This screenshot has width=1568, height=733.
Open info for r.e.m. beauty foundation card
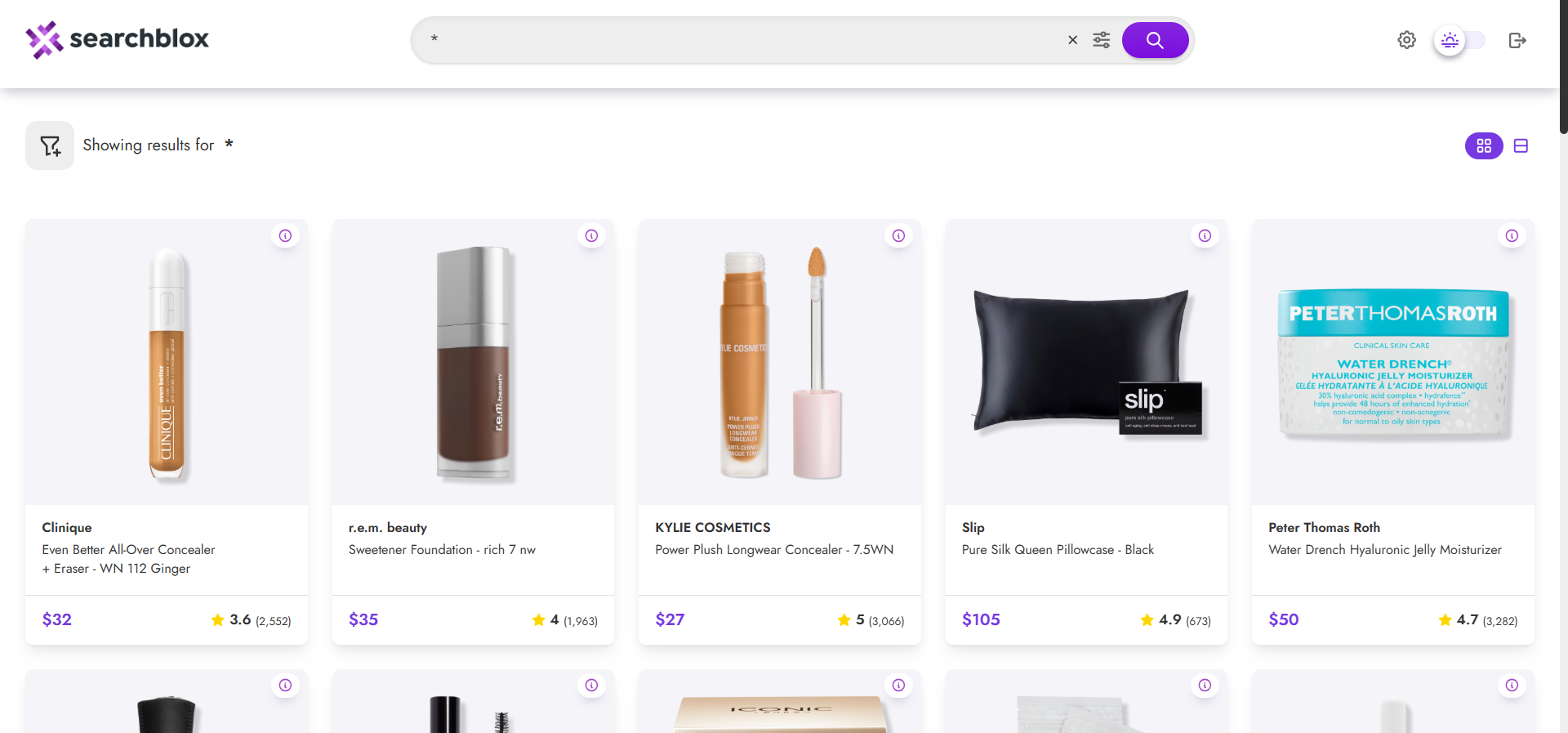(x=592, y=235)
